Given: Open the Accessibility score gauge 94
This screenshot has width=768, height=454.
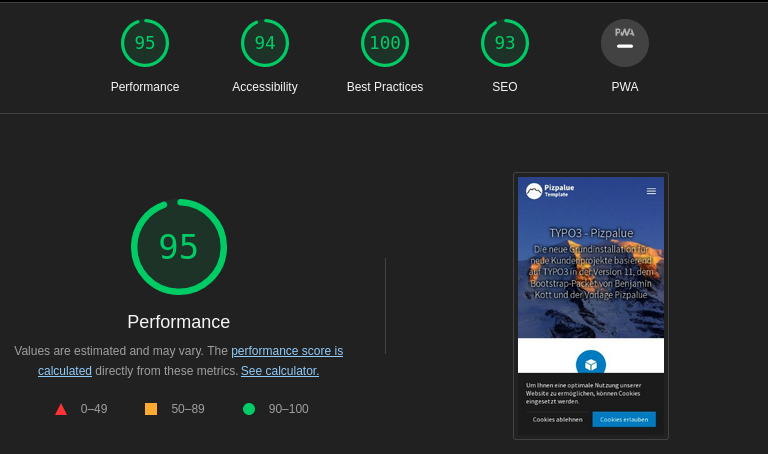Looking at the screenshot, I should pos(265,43).
